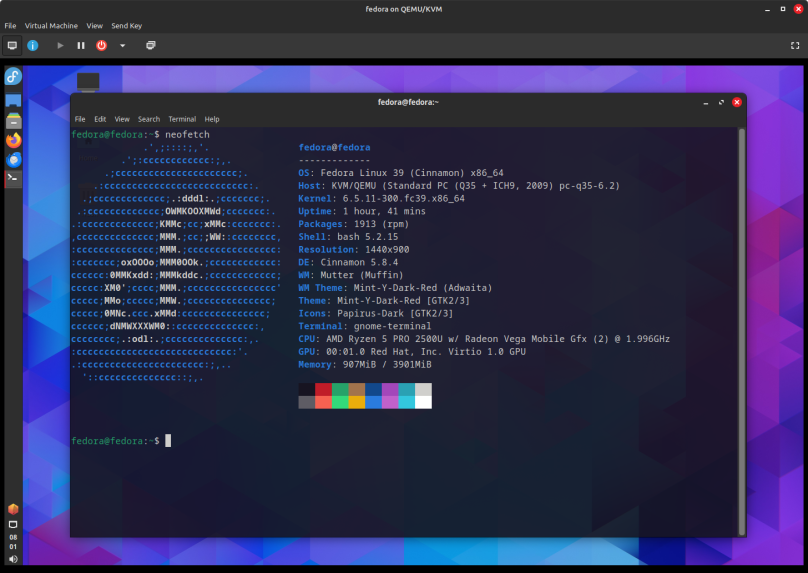Open the terminal's Search menu
This screenshot has height=573, width=808.
tap(149, 119)
